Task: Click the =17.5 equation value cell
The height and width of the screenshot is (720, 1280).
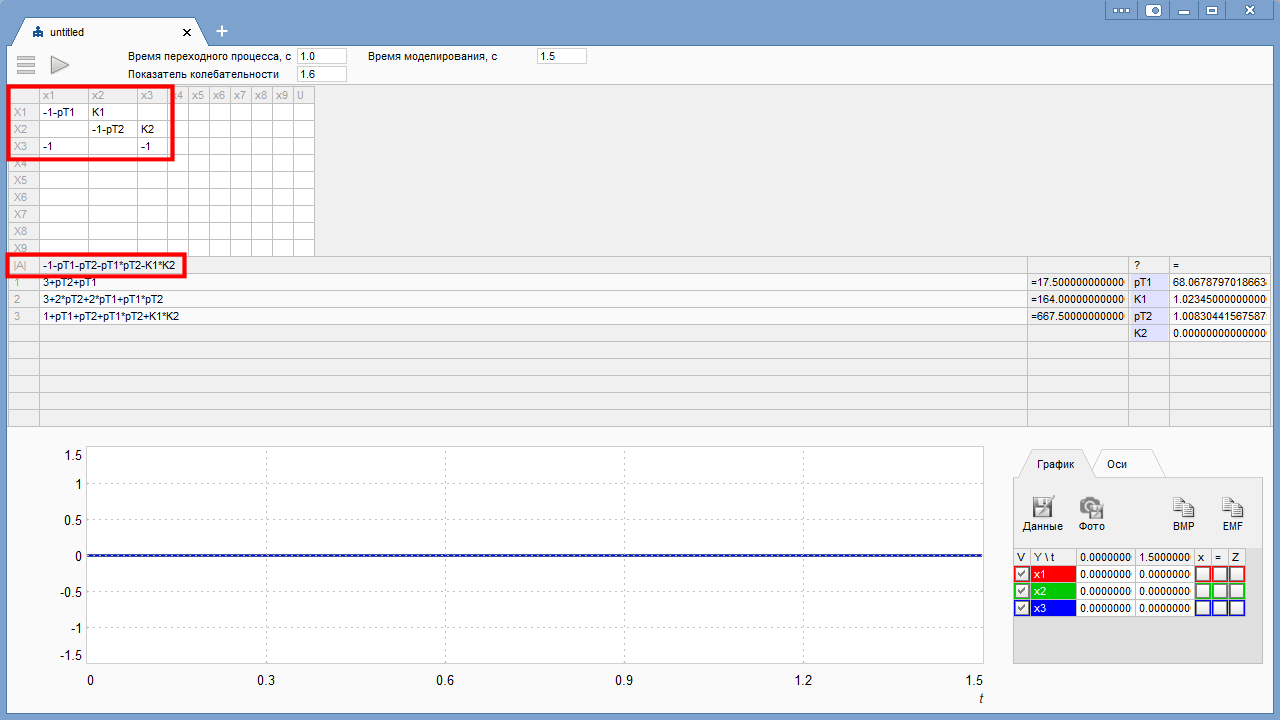Action: click(1078, 282)
